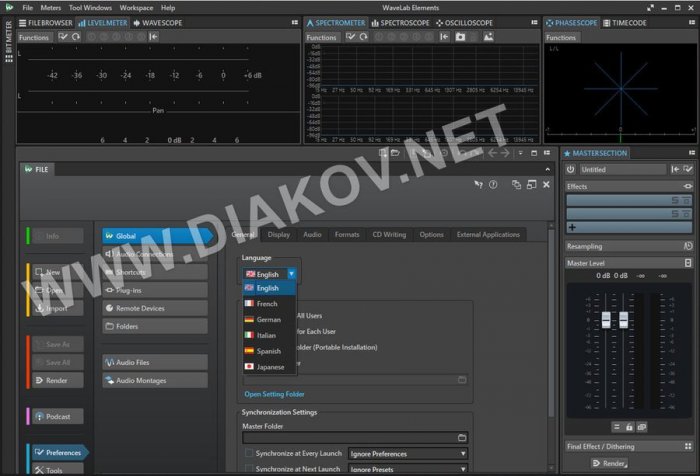Switch to the Wavescope tab
The height and width of the screenshot is (476, 700).
click(158, 23)
